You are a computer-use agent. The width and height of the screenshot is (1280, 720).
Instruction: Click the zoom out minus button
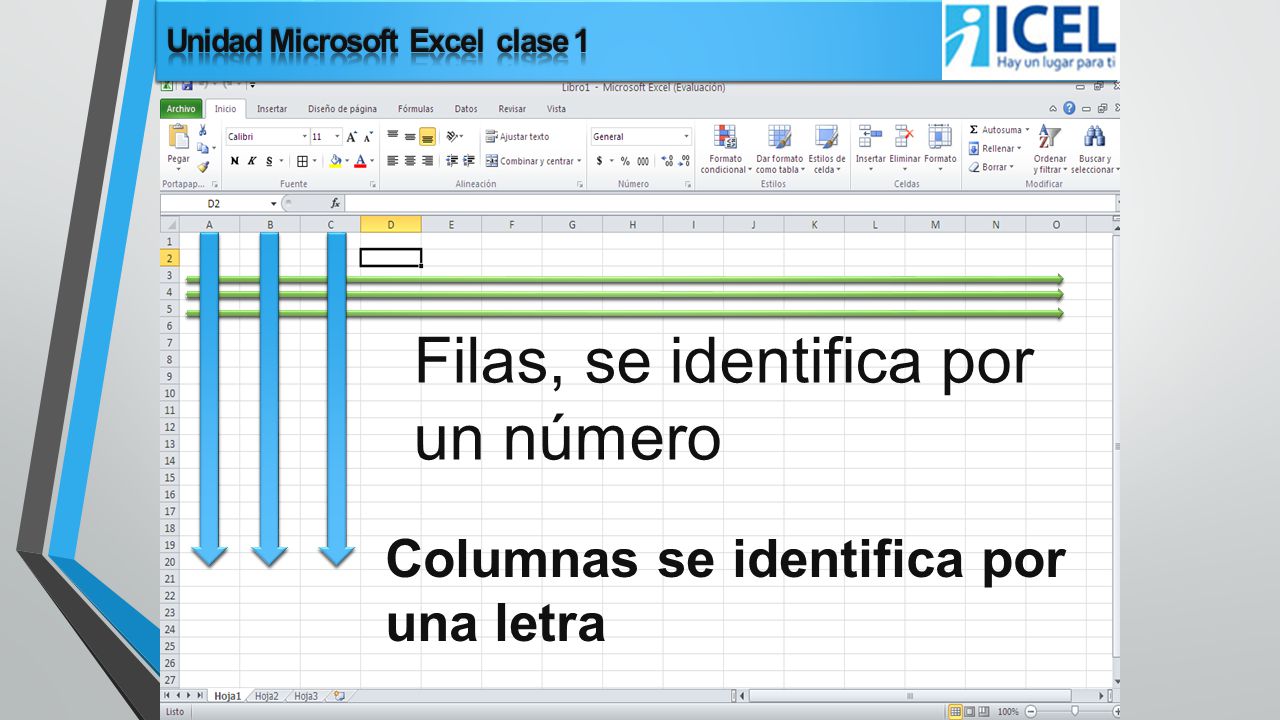point(1031,711)
